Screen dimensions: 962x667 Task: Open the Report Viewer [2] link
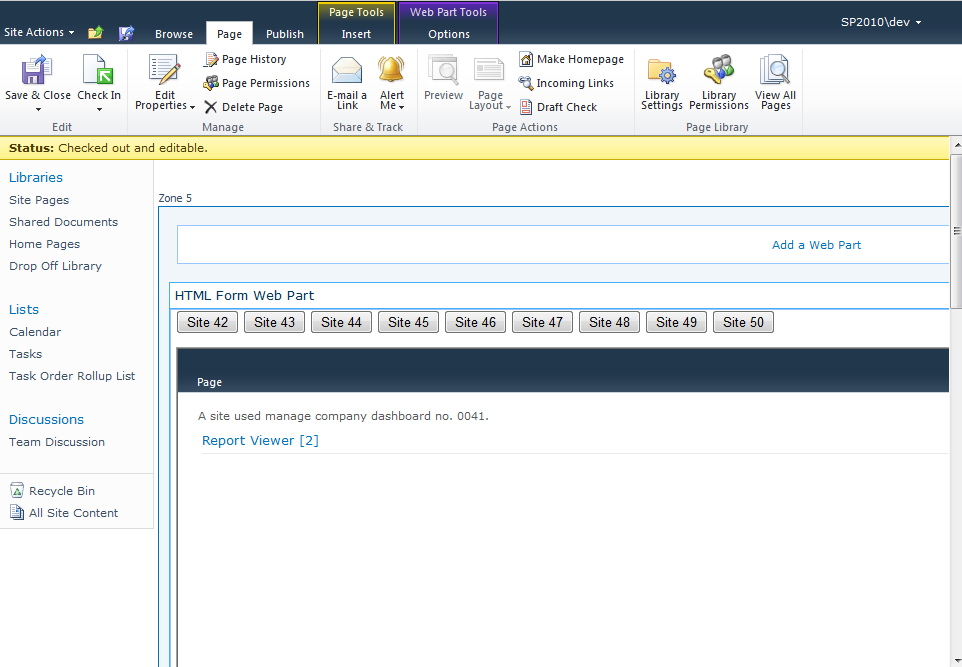[x=260, y=440]
